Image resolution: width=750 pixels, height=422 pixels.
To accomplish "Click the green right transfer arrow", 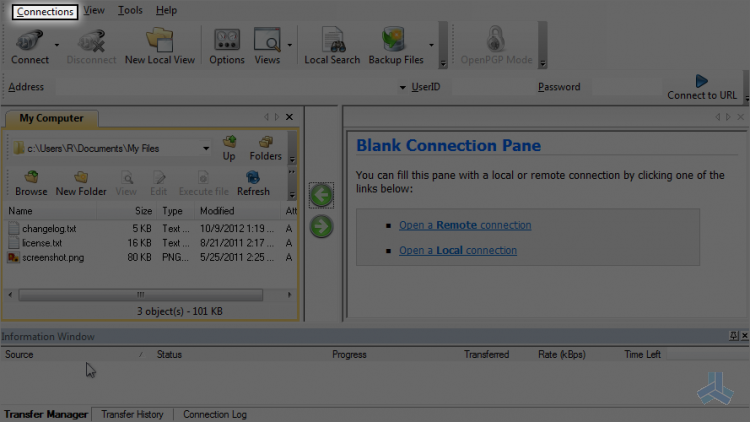I will (321, 227).
